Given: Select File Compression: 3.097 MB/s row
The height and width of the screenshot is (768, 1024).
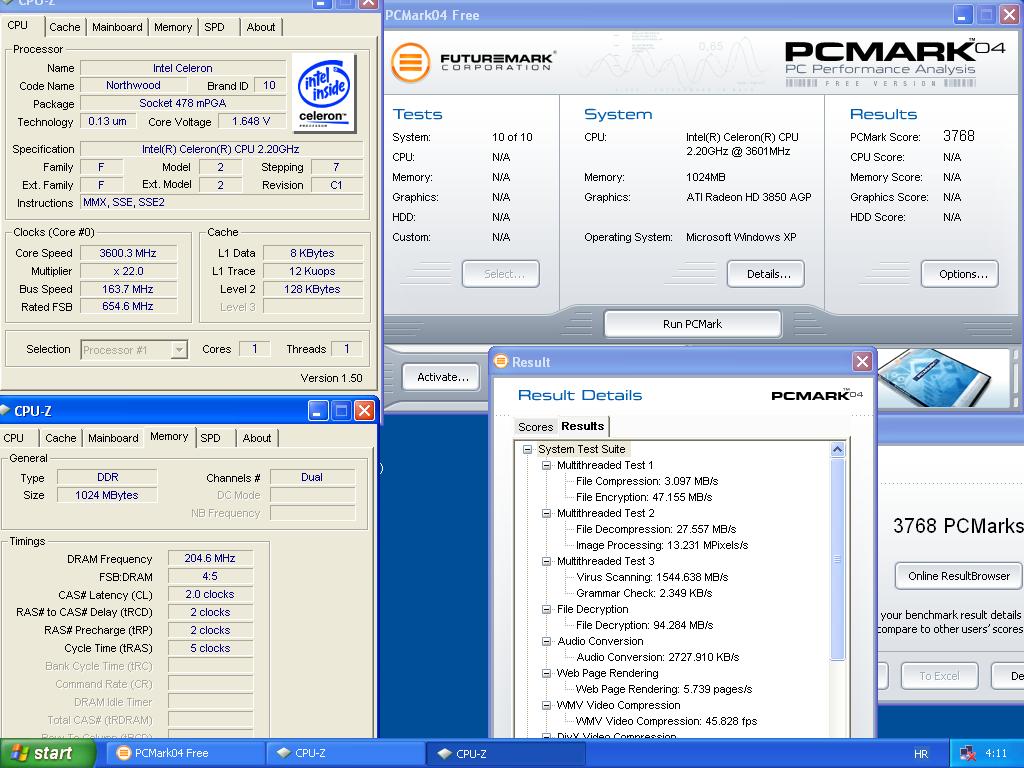Looking at the screenshot, I should point(647,481).
